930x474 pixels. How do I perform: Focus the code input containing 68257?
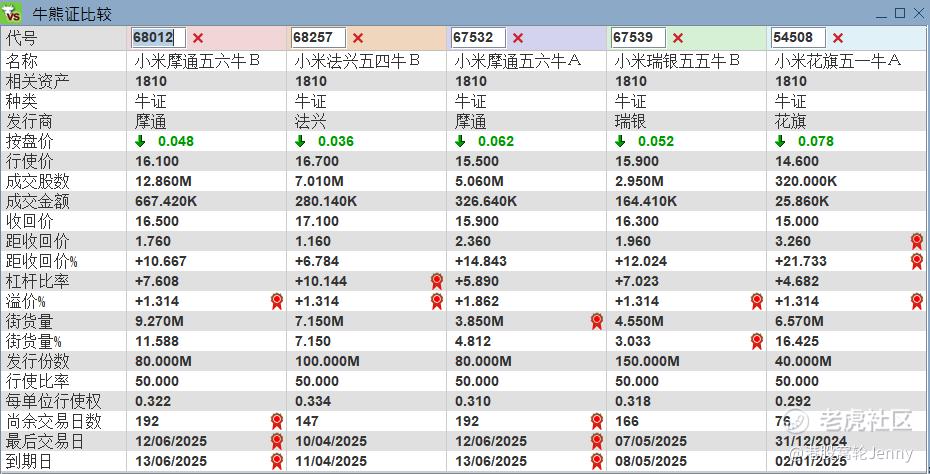pyautogui.click(x=319, y=38)
